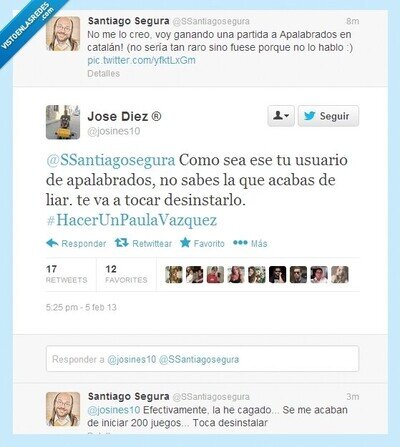Image resolution: width=400 pixels, height=447 pixels.
Task: Click the reply arrow icon beside Responder
Action: tap(52, 243)
